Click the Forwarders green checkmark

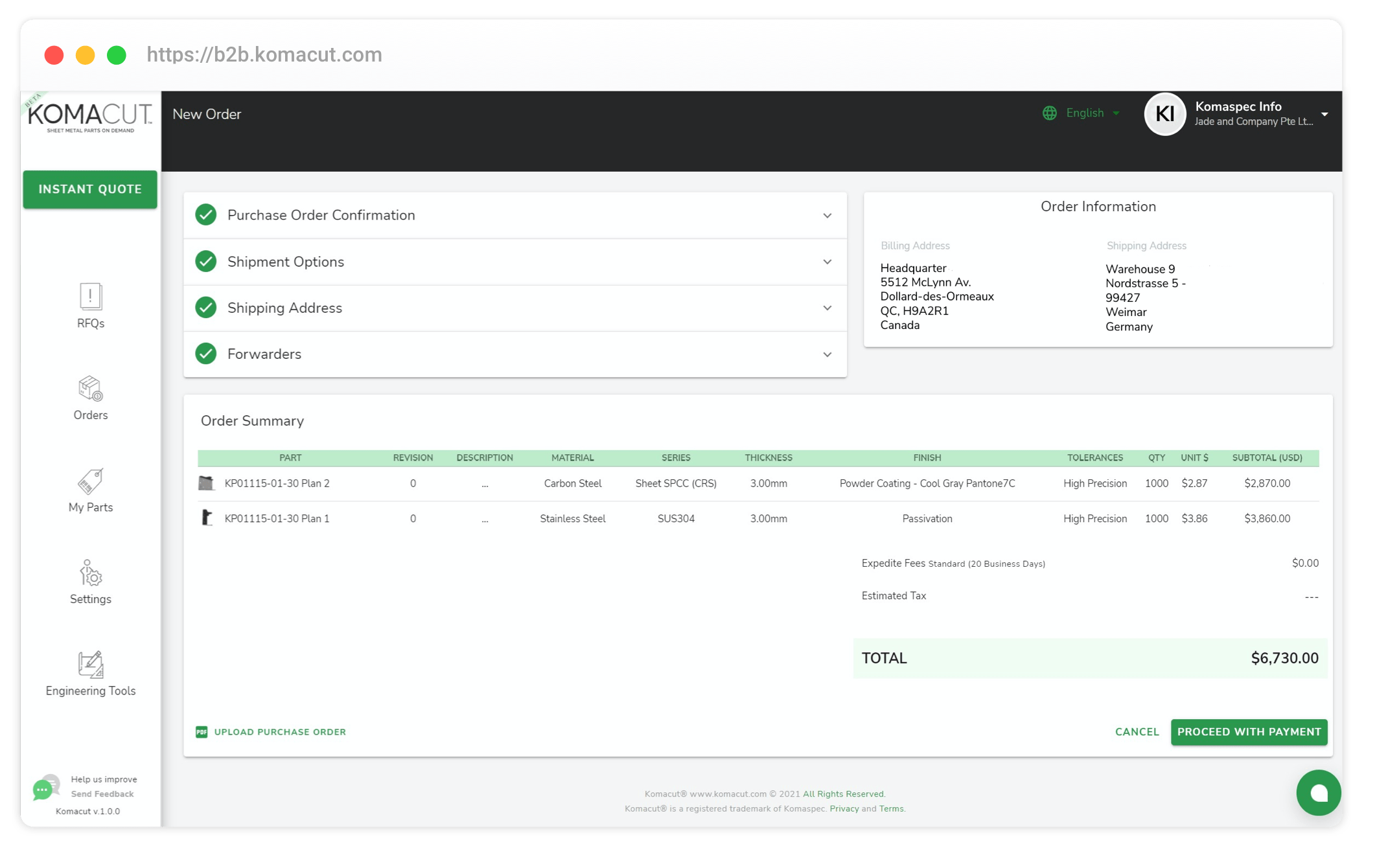(206, 354)
